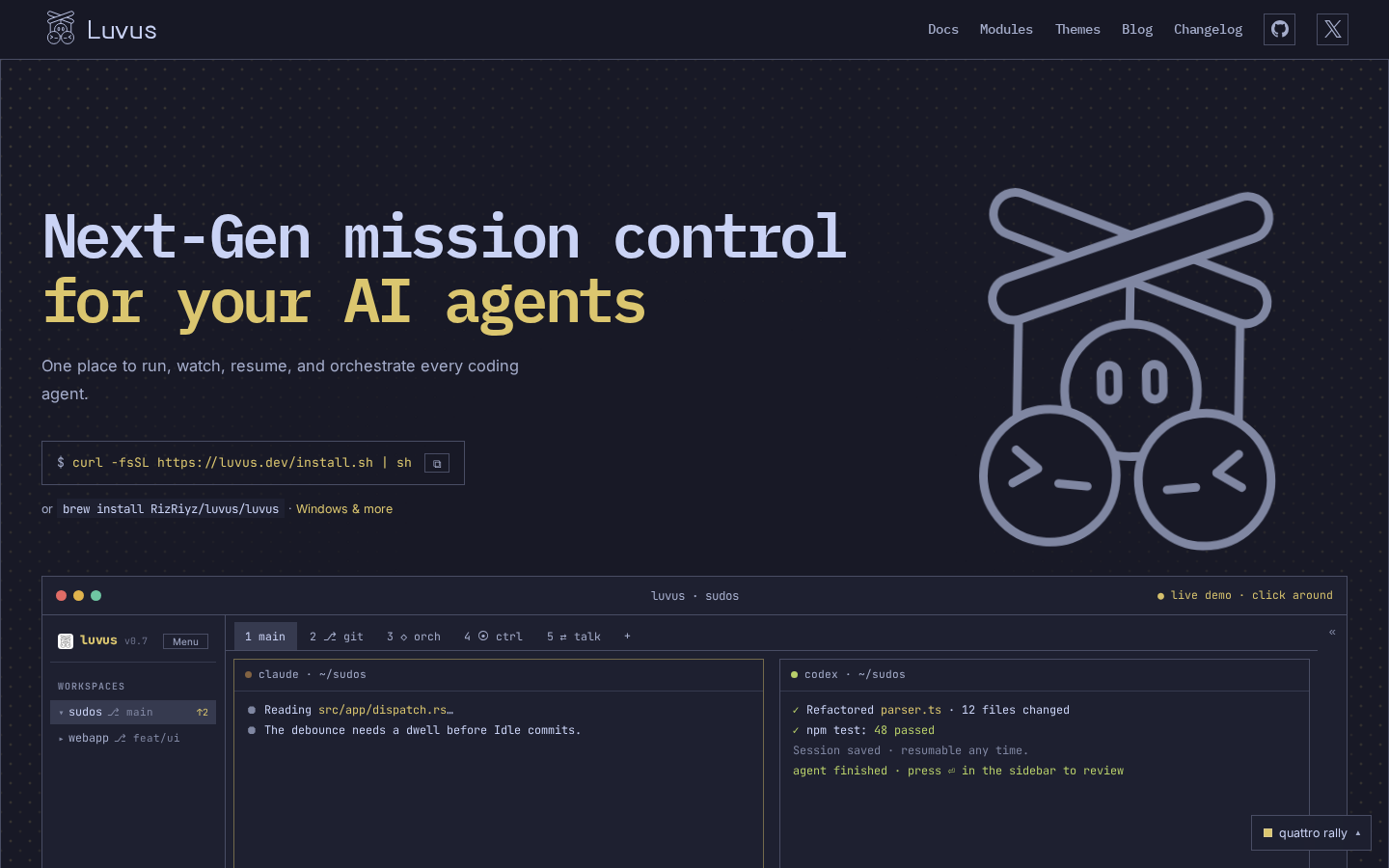The width and height of the screenshot is (1389, 868).
Task: Collapse the sudos workspace row
Action: (x=133, y=712)
